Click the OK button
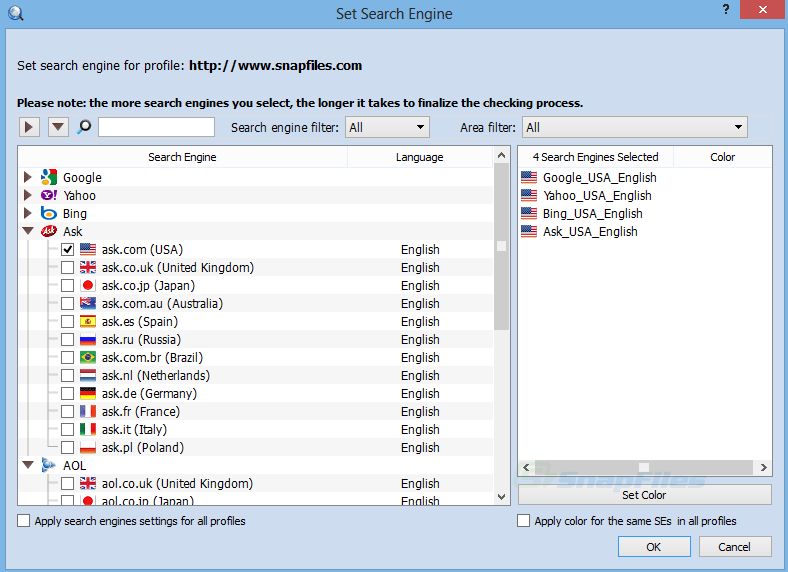788x572 pixels. tap(653, 547)
